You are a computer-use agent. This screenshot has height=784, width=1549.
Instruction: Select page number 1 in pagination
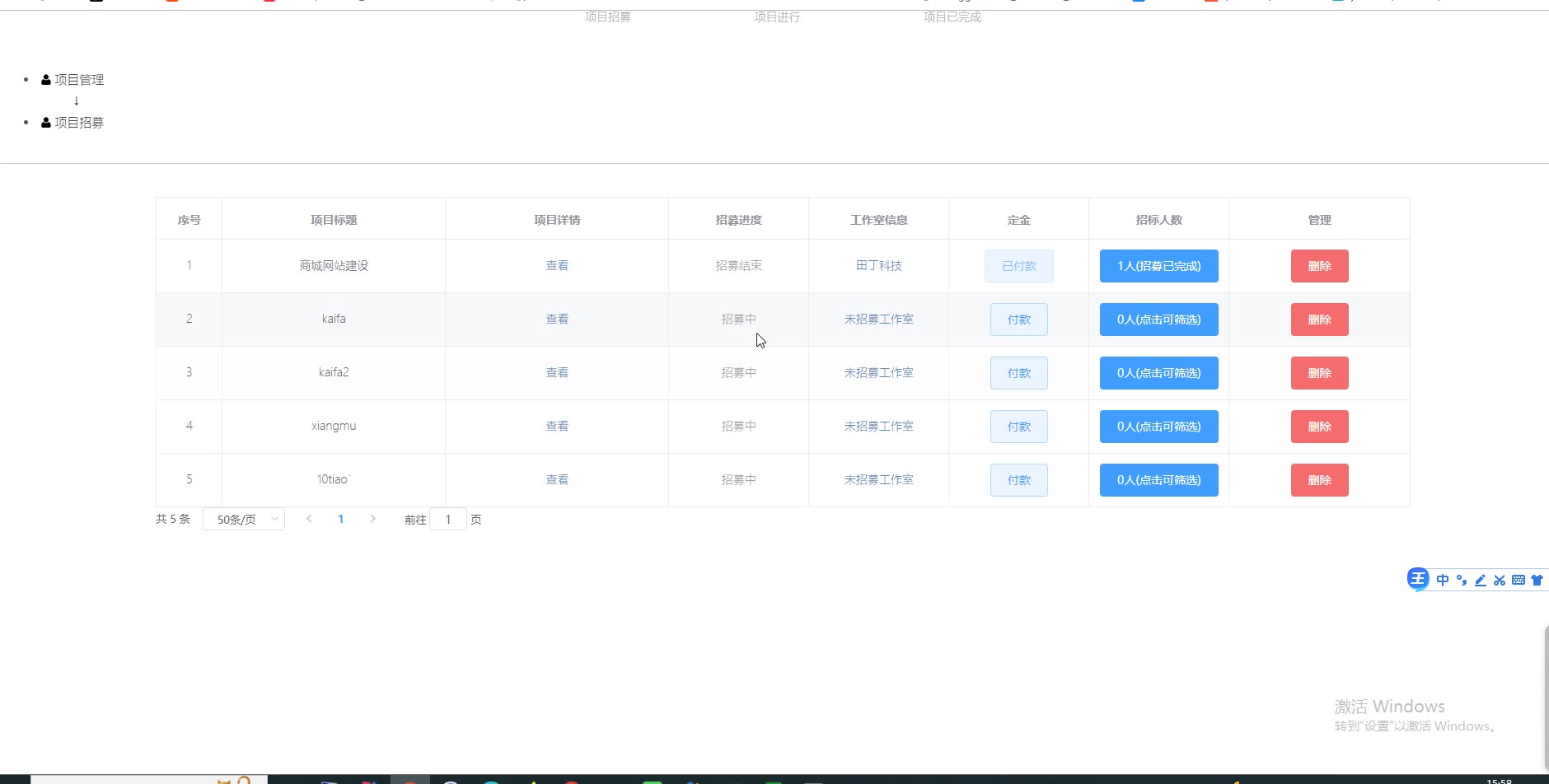click(x=340, y=519)
